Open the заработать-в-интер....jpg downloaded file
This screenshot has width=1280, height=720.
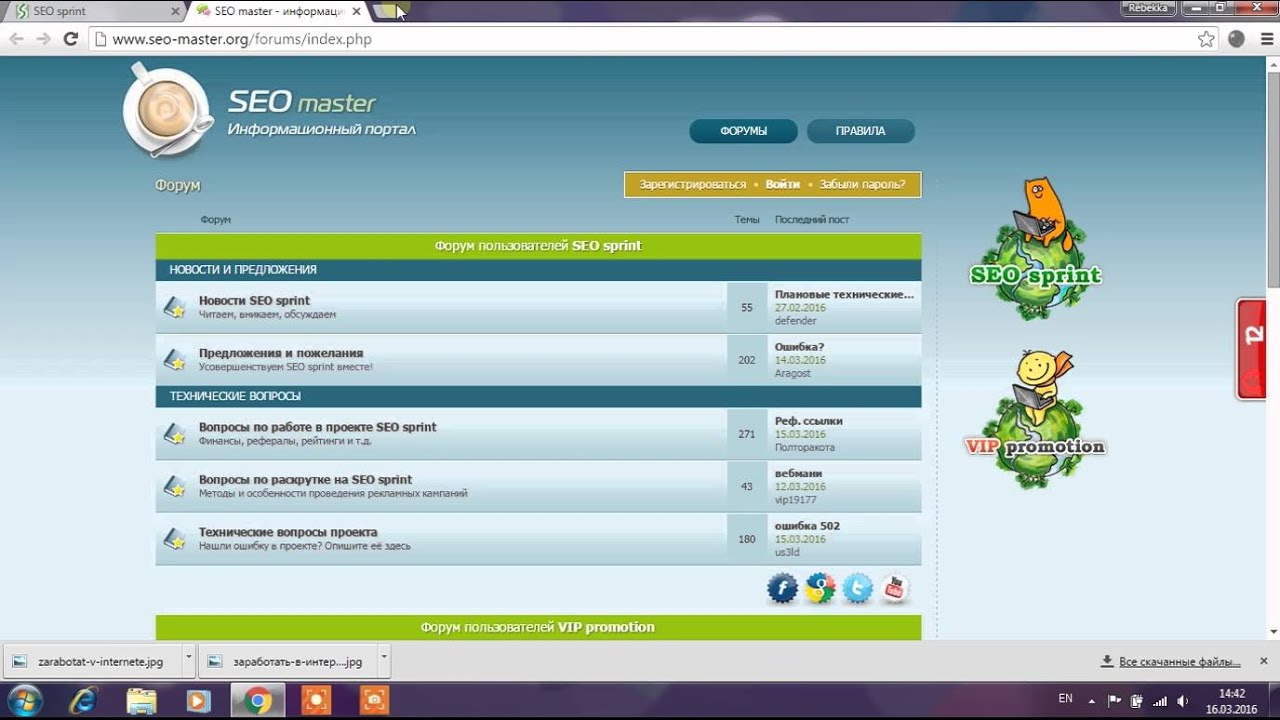[x=289, y=661]
